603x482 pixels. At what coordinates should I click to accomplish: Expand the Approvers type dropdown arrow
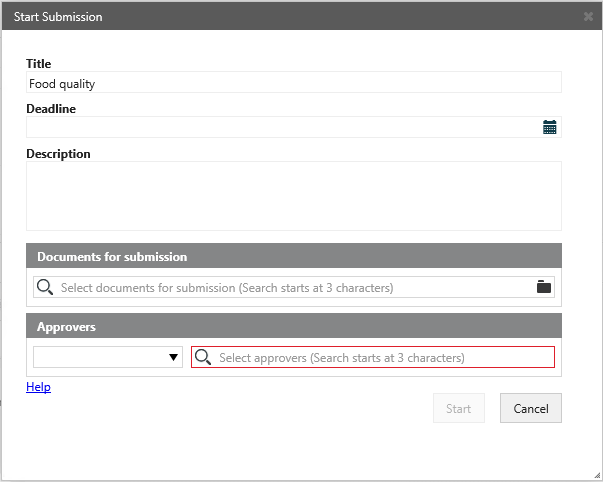[174, 357]
